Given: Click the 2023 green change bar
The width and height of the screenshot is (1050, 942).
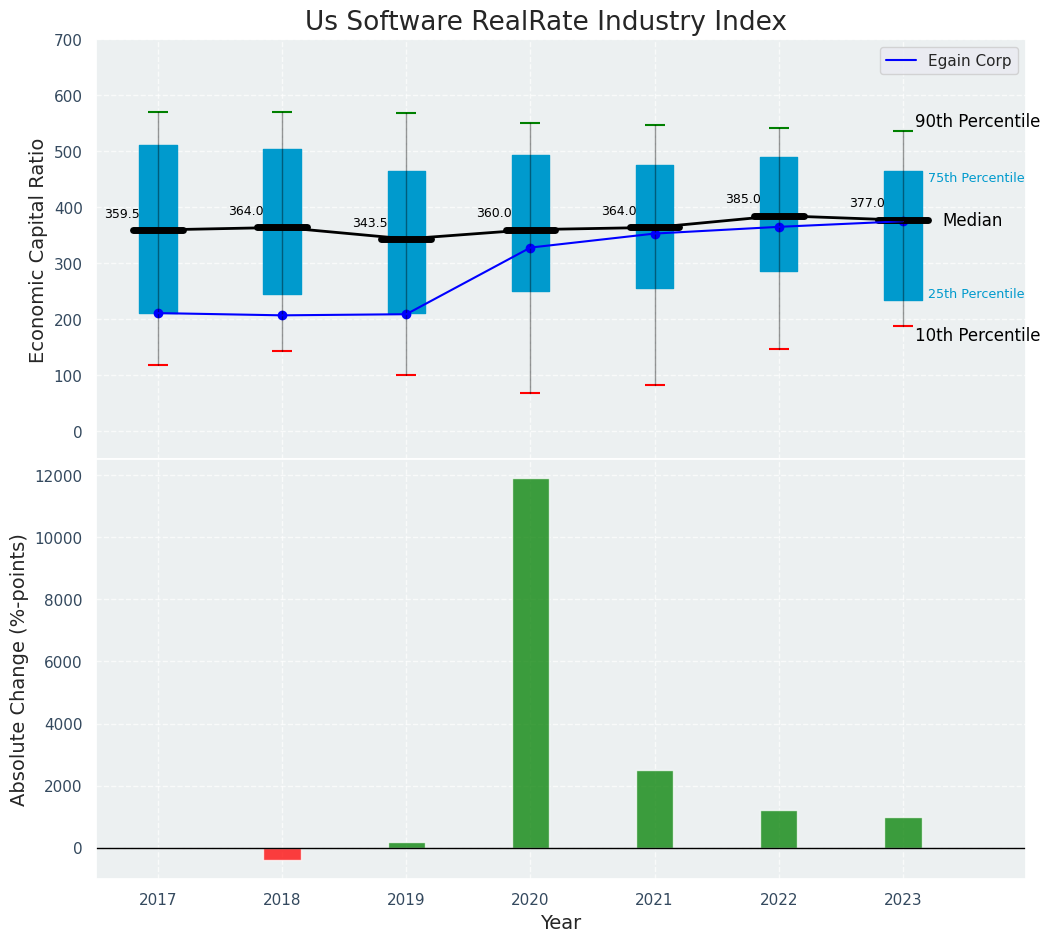Looking at the screenshot, I should tap(903, 833).
